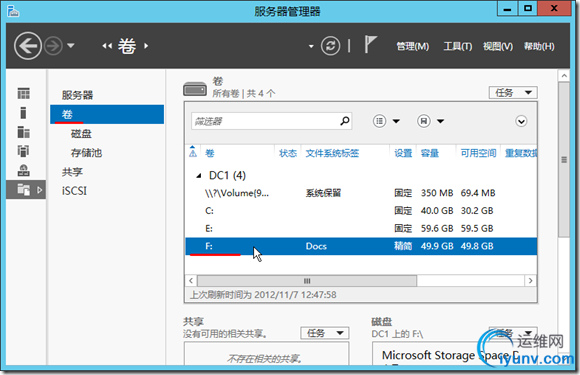This screenshot has height=375, width=580.
Task: Open the notifications flag icon
Action: [x=370, y=44]
